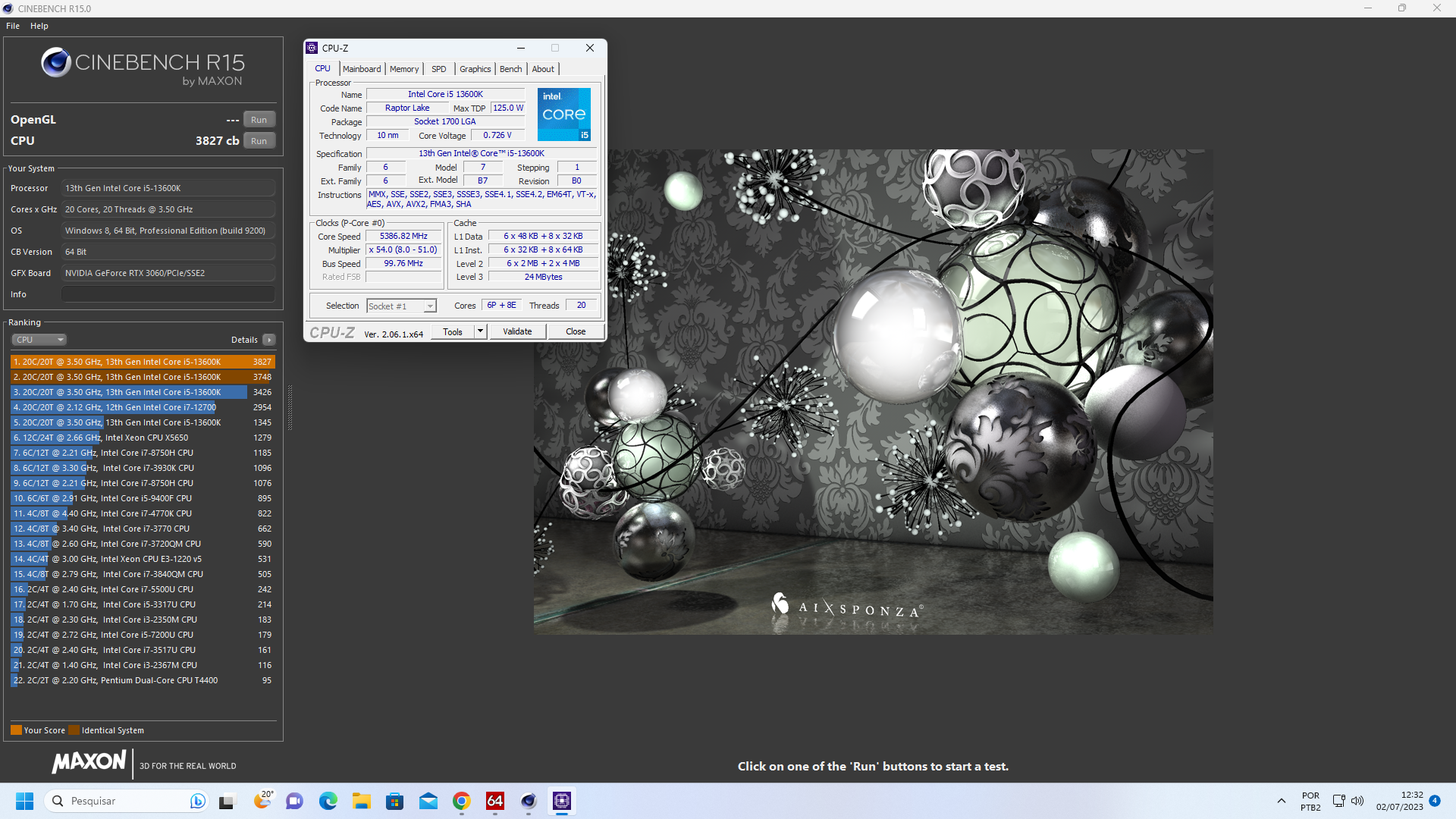The width and height of the screenshot is (1456, 819).
Task: Open the Windows Start menu
Action: pyautogui.click(x=24, y=801)
